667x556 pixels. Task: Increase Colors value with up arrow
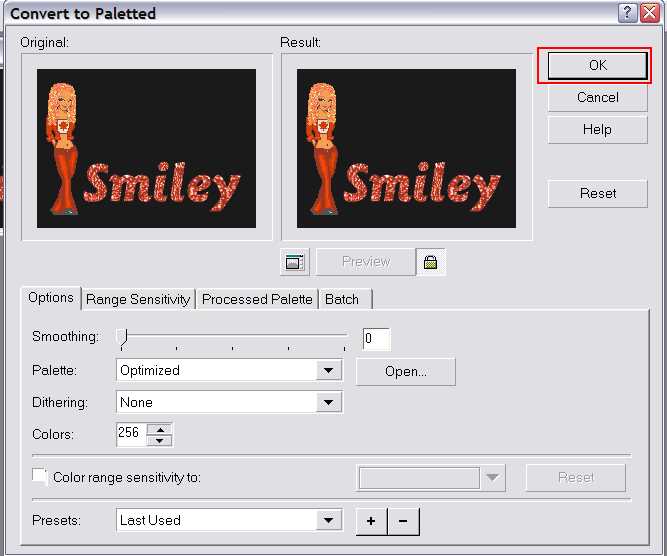pos(160,429)
